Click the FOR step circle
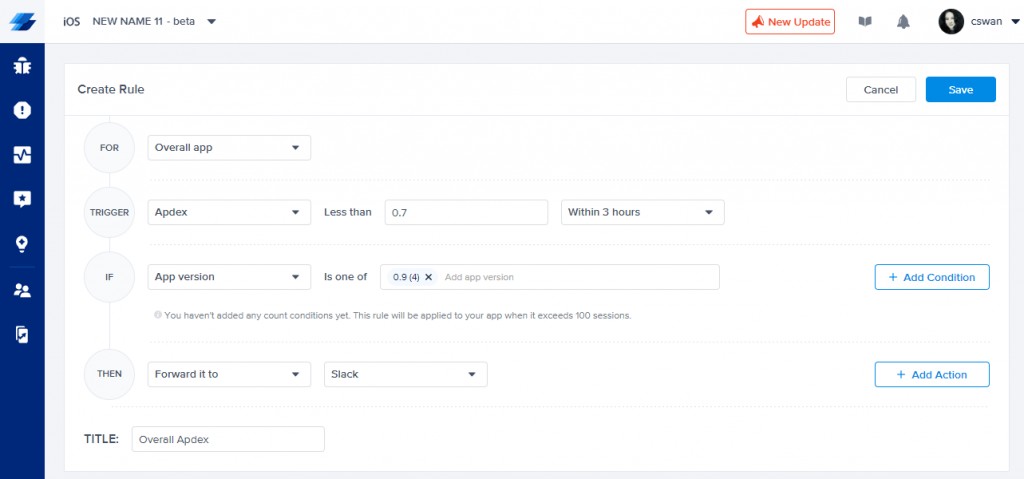1024x479 pixels. point(109,148)
